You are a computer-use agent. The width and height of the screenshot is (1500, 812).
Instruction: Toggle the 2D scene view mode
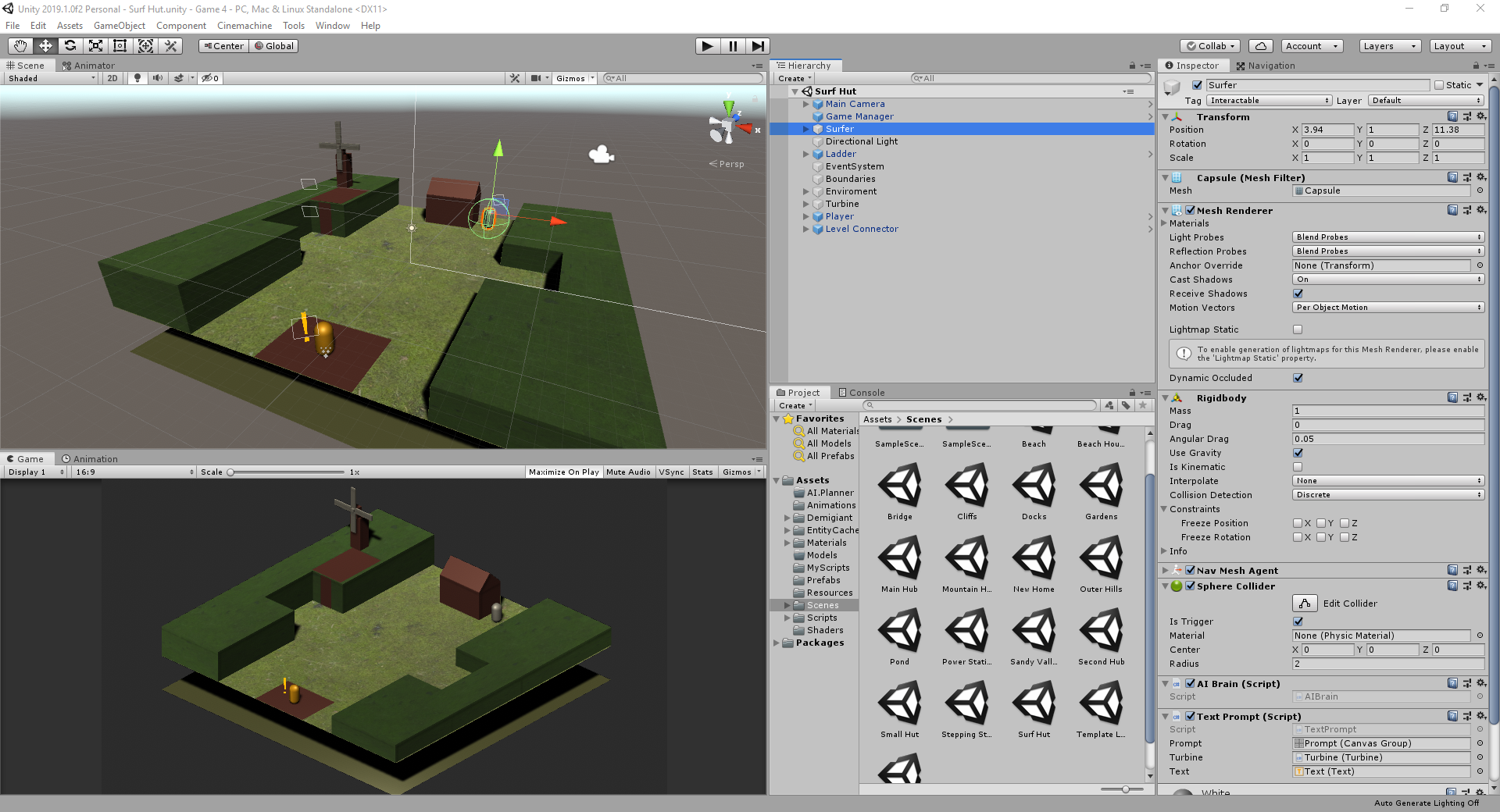coord(112,78)
